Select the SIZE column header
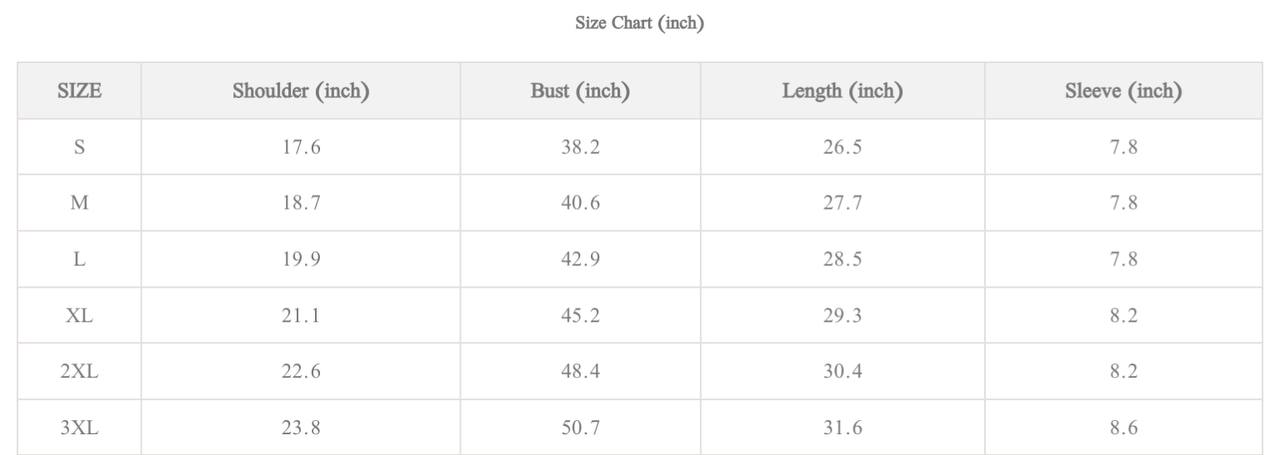The width and height of the screenshot is (1280, 455). click(79, 91)
